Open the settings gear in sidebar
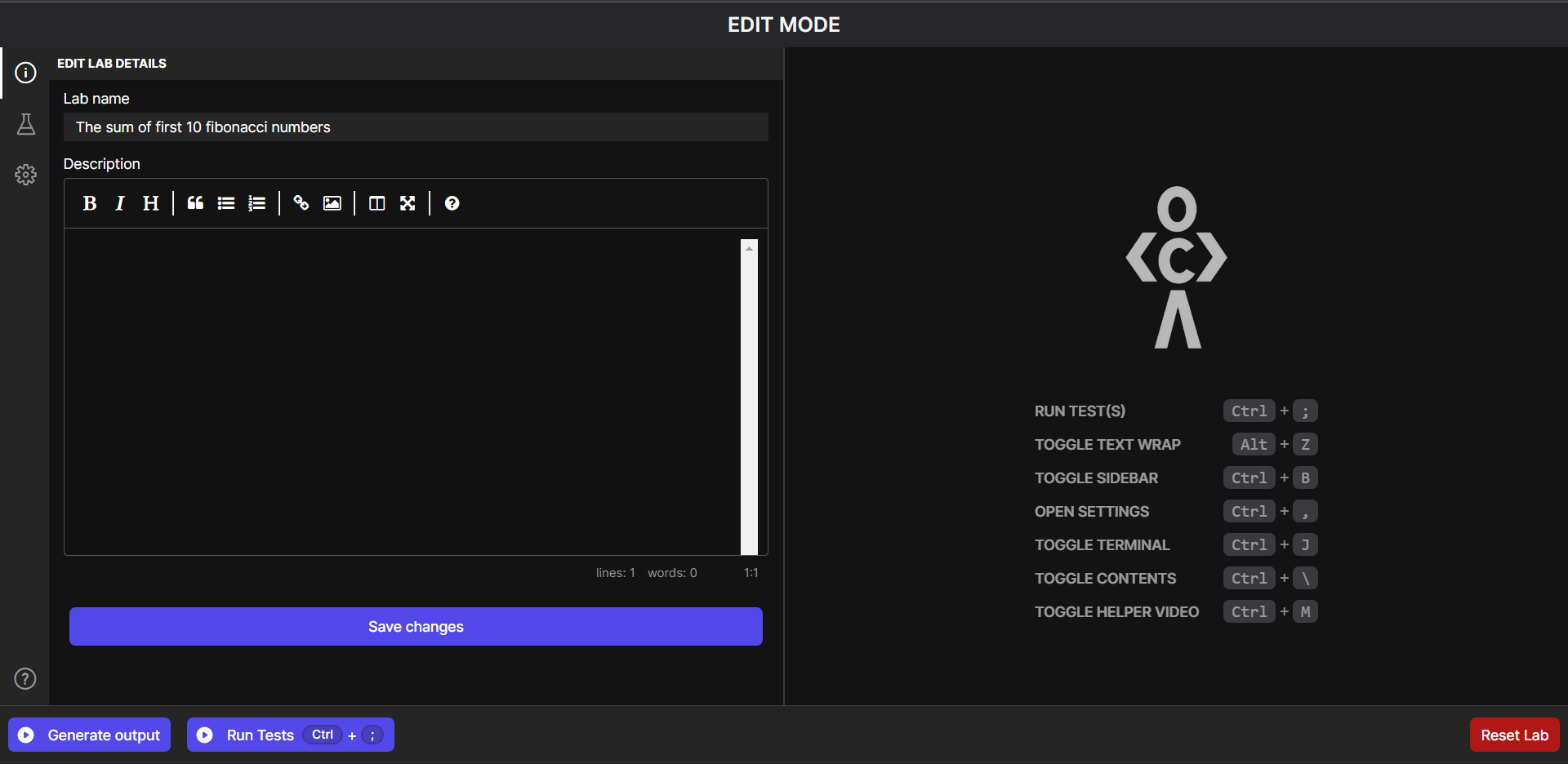Viewport: 1568px width, 764px height. point(25,175)
